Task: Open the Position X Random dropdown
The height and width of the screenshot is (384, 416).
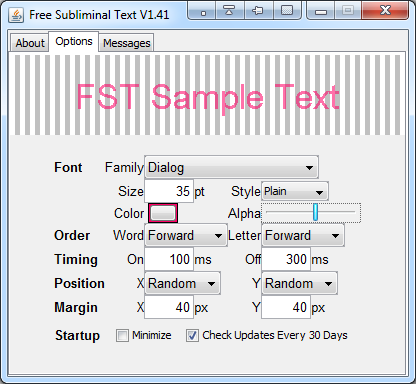Action: (x=182, y=283)
